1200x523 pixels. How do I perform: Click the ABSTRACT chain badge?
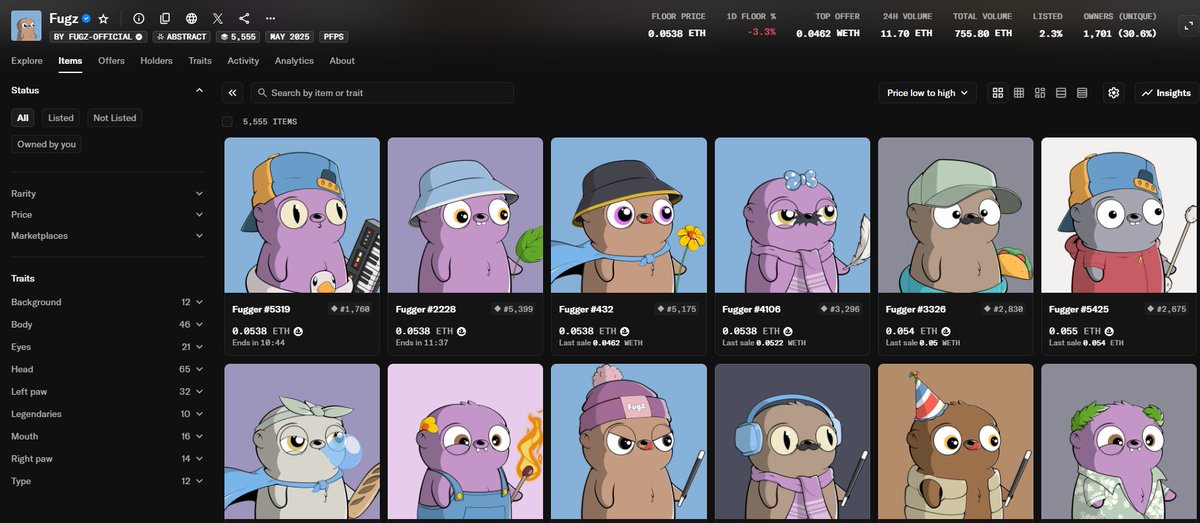[181, 37]
